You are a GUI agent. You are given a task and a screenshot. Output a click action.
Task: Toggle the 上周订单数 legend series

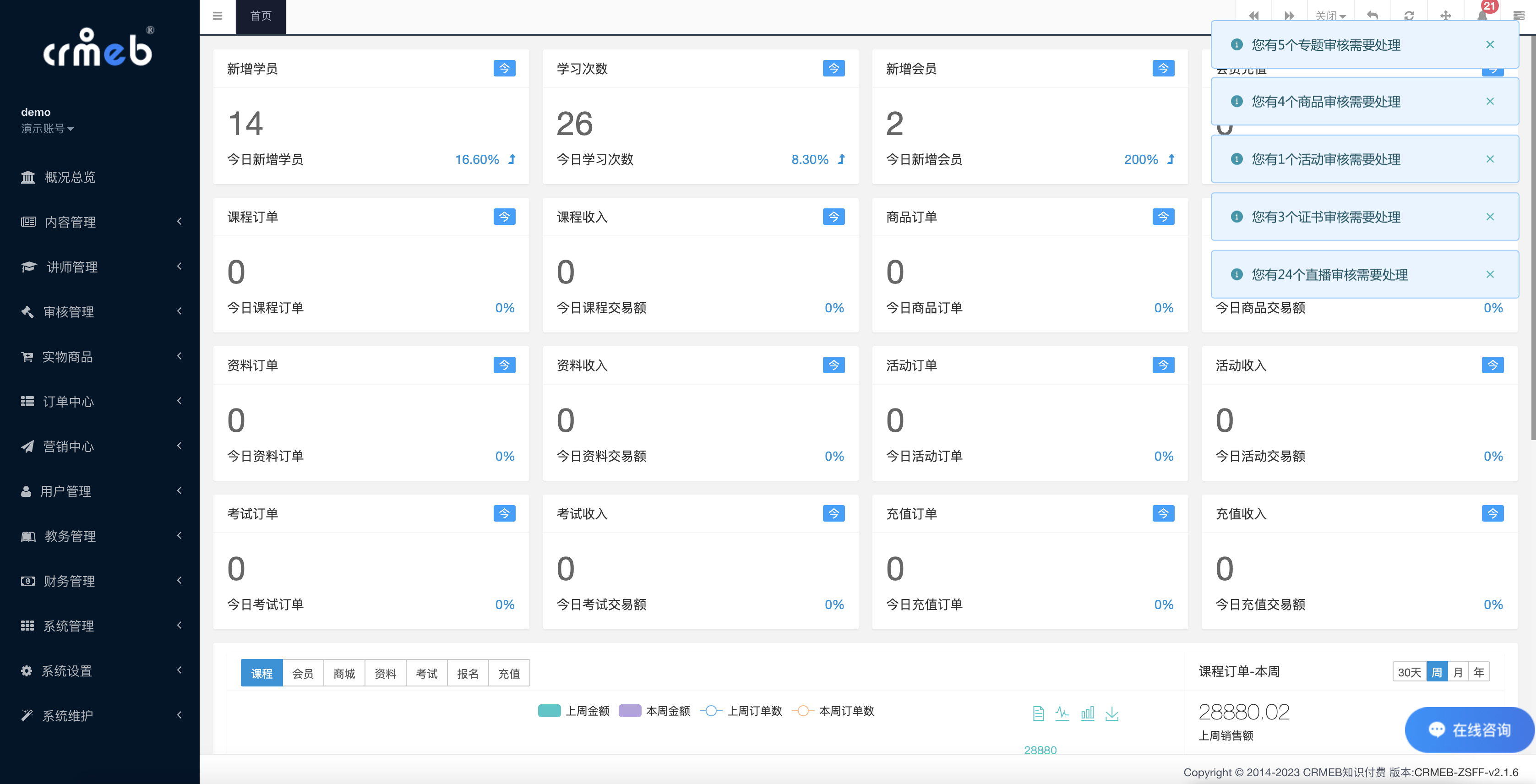pos(741,711)
